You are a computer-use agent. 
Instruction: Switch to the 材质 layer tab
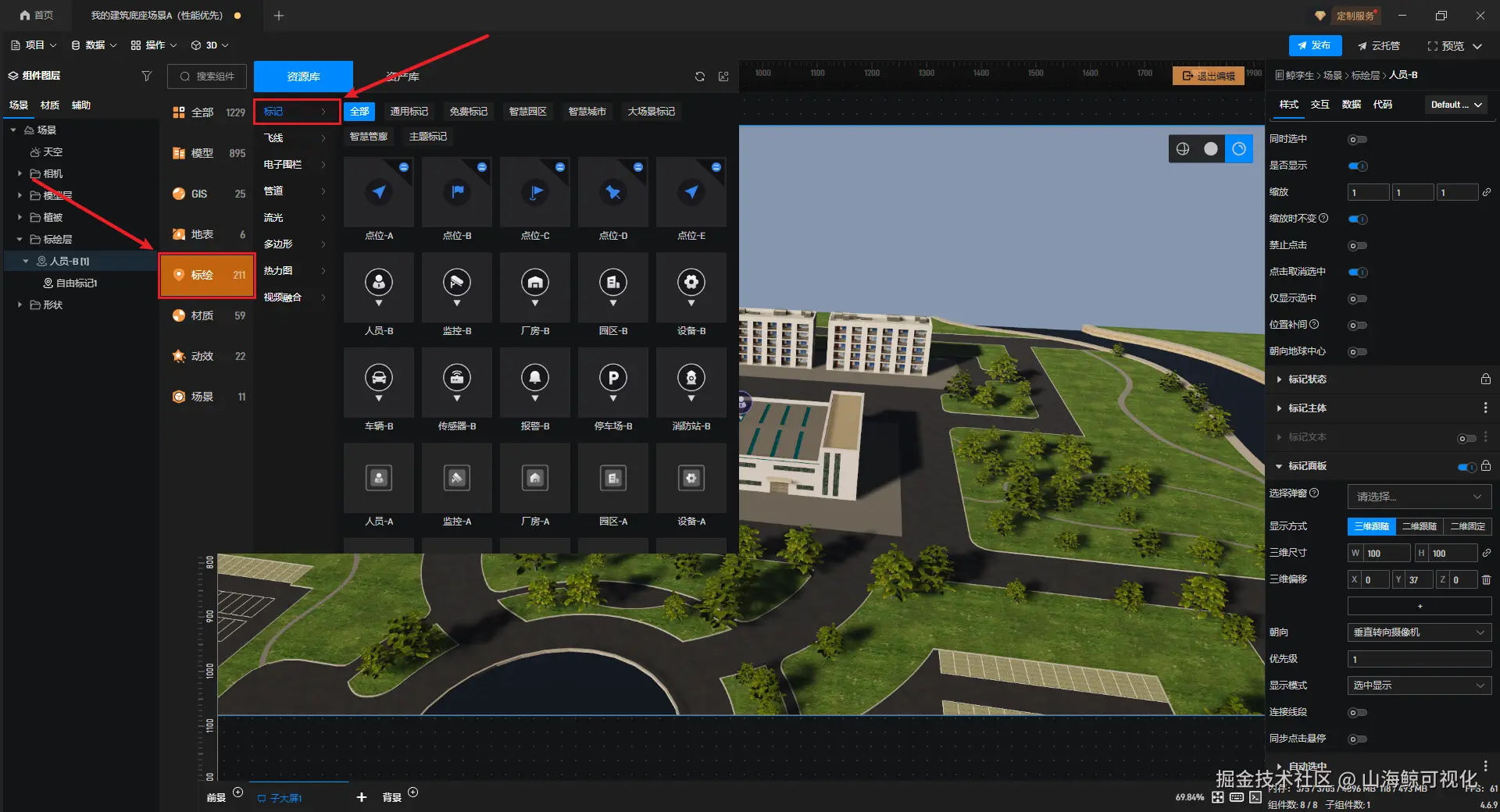click(x=50, y=105)
